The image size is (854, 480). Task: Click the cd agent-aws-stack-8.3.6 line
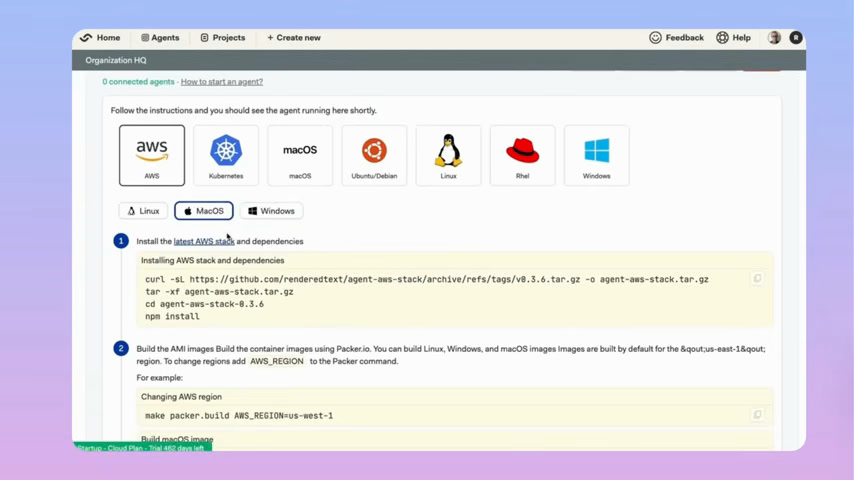click(x=204, y=304)
